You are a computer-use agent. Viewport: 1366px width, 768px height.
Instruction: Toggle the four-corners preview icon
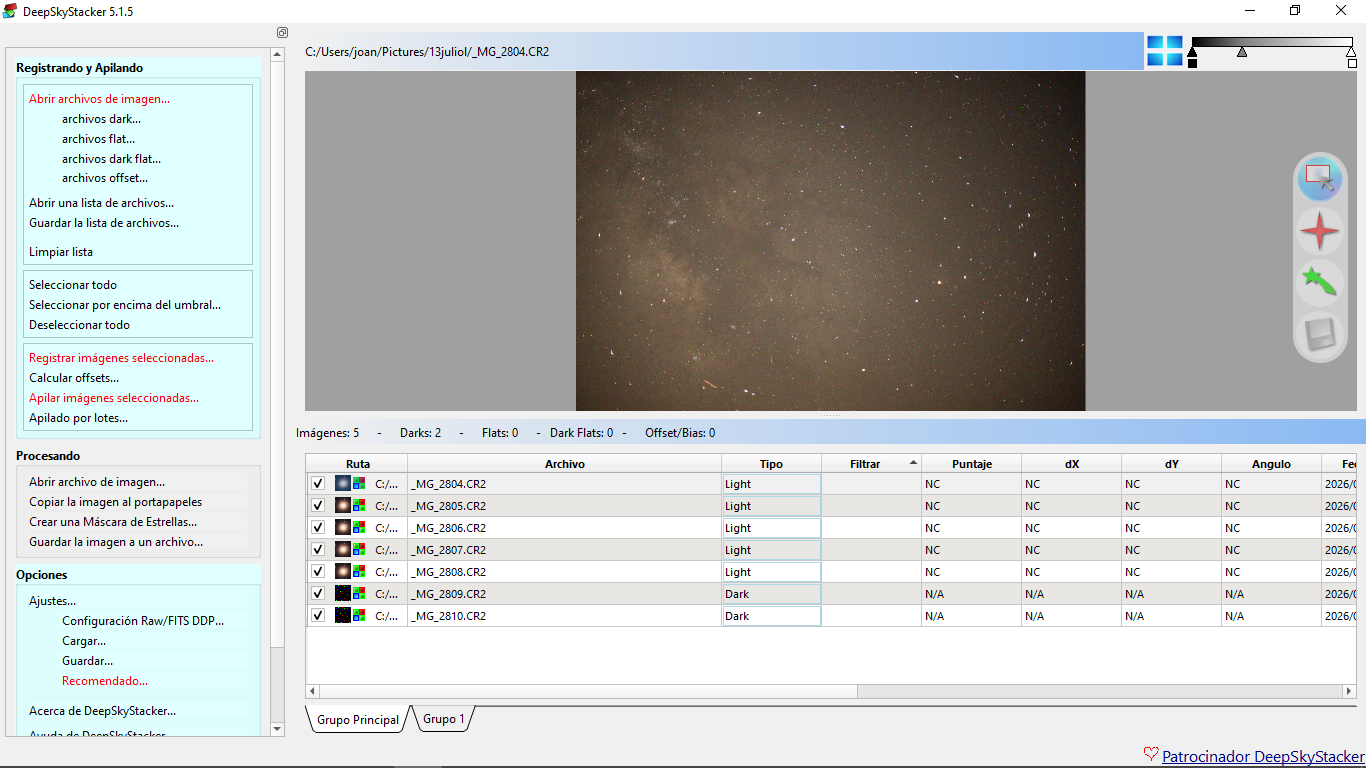[1164, 51]
